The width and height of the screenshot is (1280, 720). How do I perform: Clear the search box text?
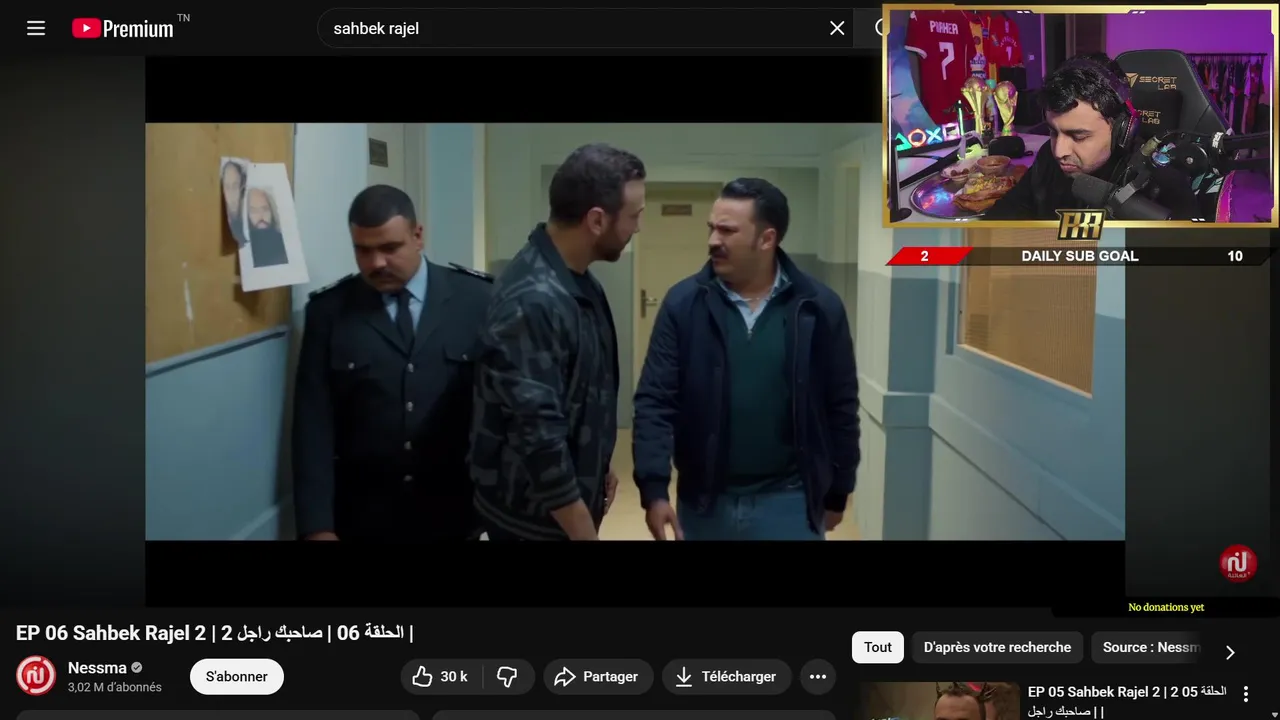(837, 28)
